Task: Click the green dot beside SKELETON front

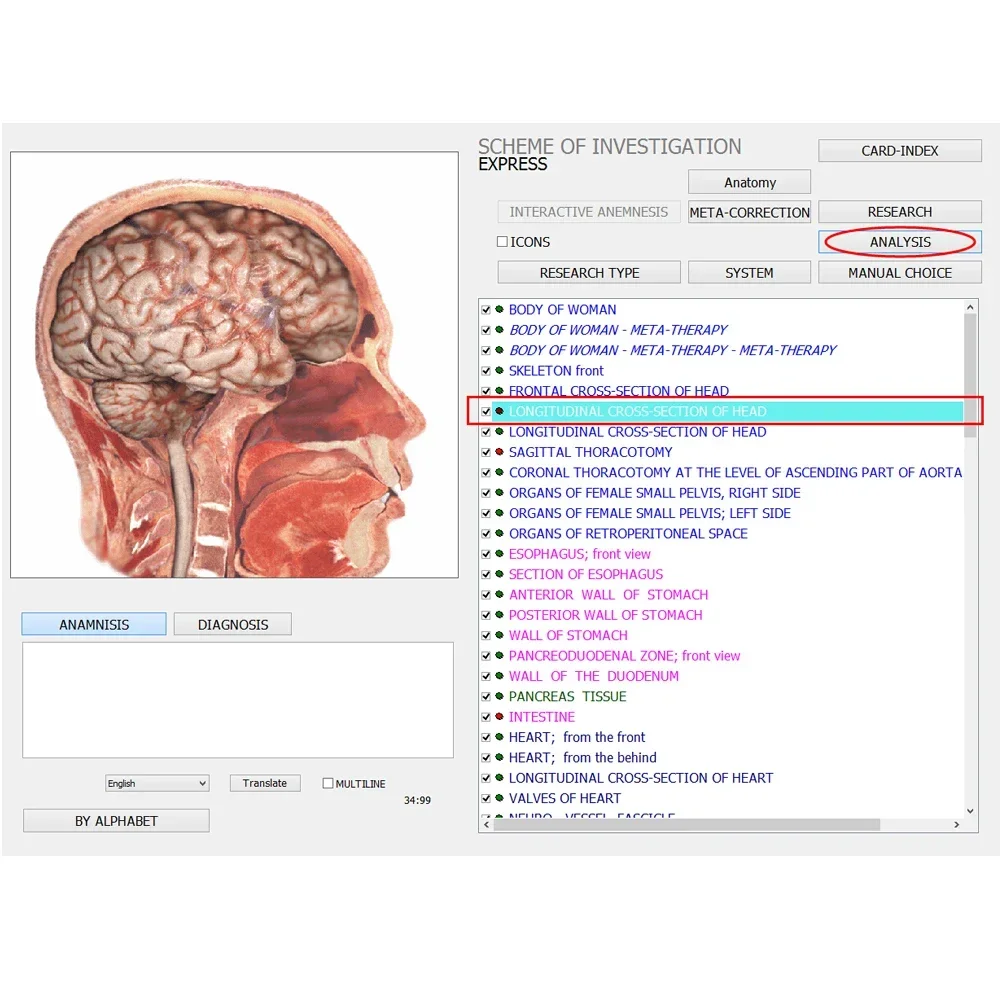Action: click(x=499, y=370)
